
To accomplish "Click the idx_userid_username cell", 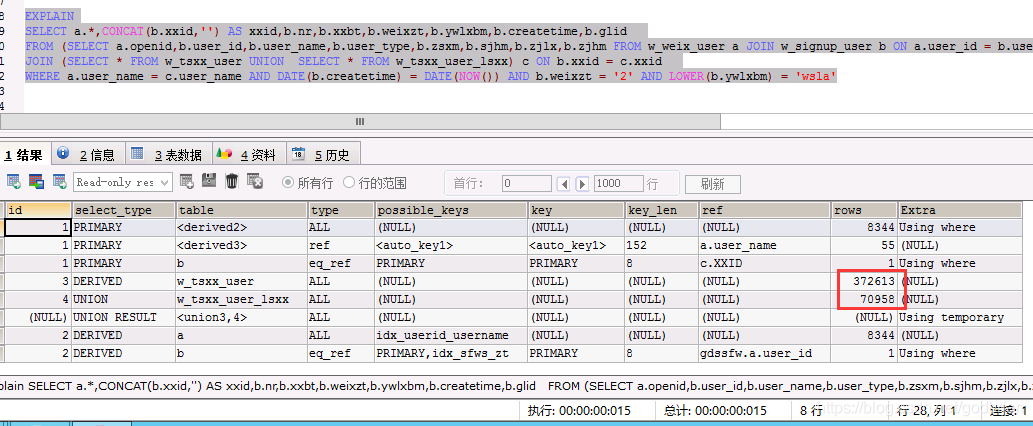I will point(451,335).
